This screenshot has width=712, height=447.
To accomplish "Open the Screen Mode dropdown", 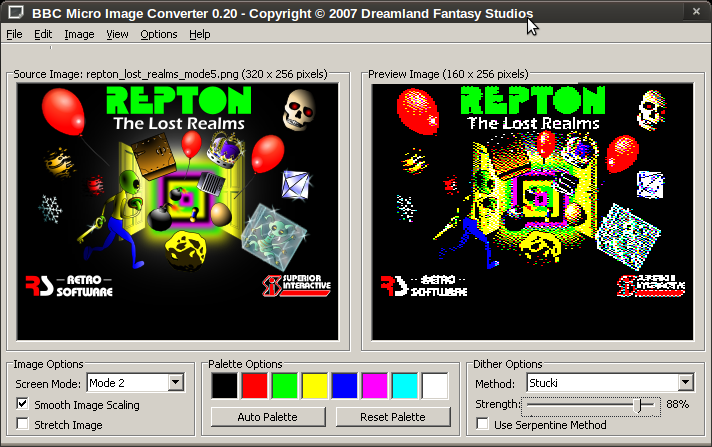I will 176,382.
